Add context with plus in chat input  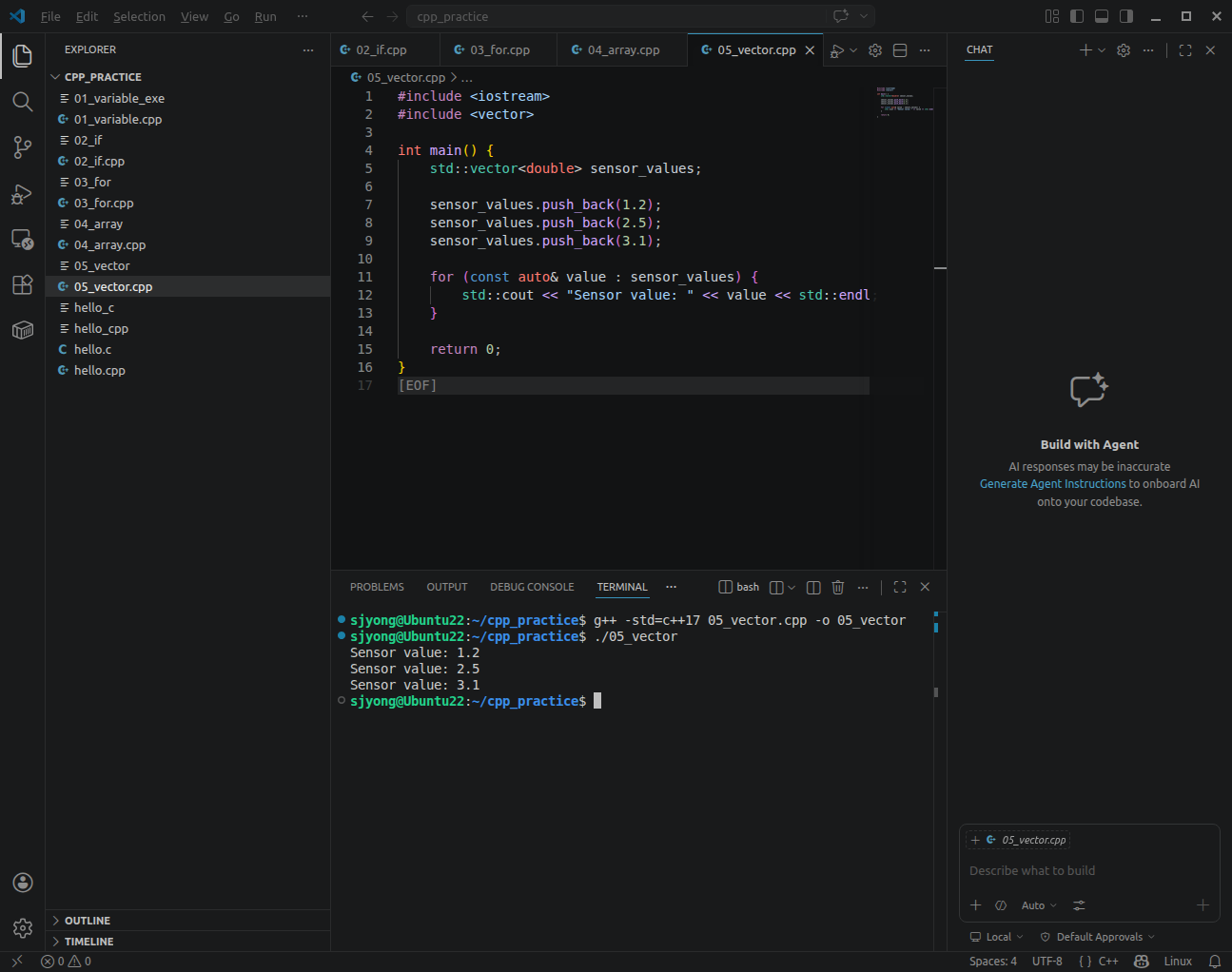(x=975, y=905)
